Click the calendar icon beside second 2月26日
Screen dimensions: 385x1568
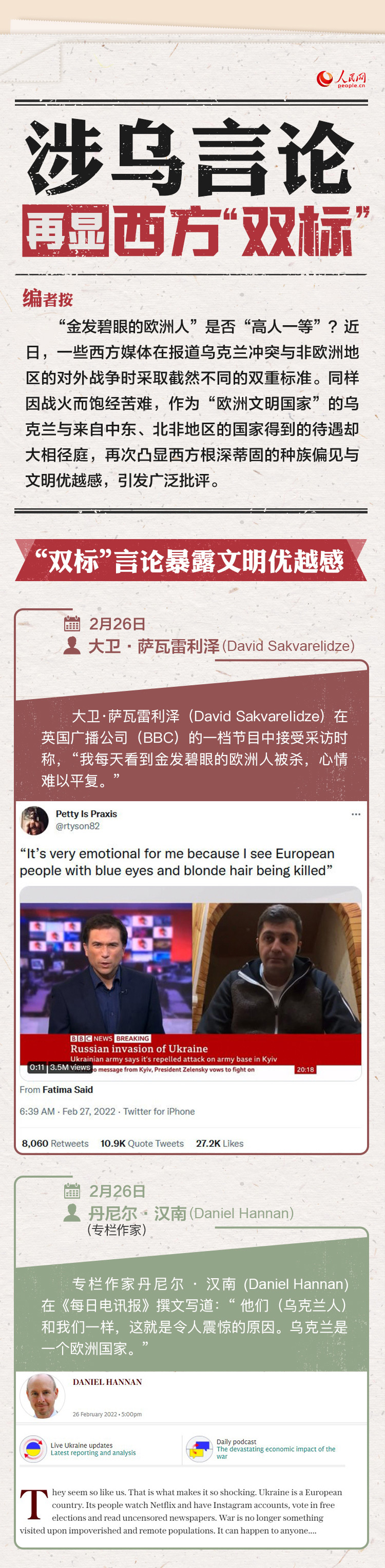72,1190
